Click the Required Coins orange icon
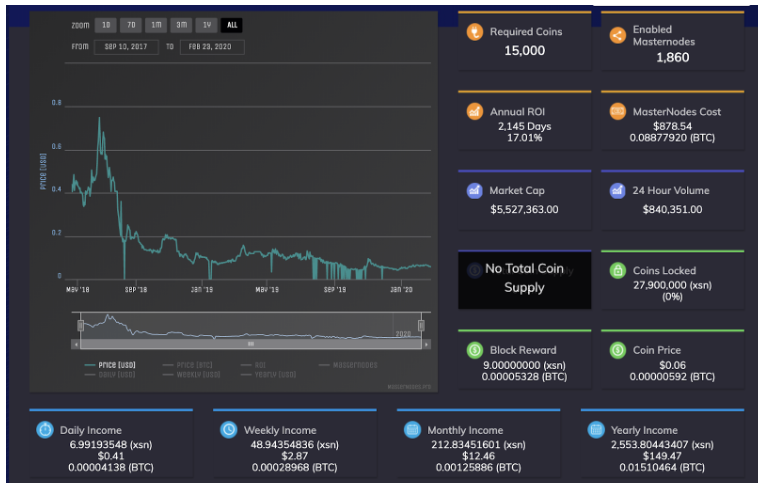Viewport: 764px width, 488px height. (x=474, y=32)
